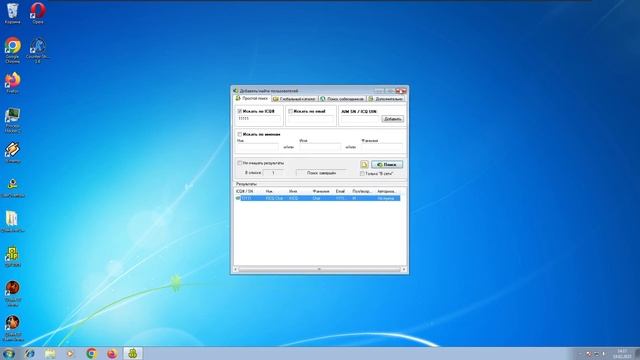640x360 pixels.
Task: Open Windows Explorer from the taskbar
Action: tap(50, 353)
